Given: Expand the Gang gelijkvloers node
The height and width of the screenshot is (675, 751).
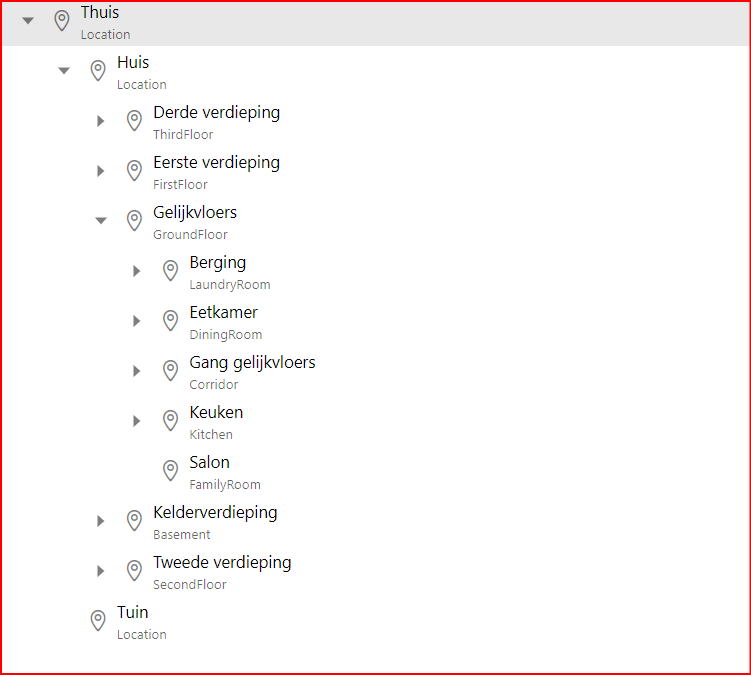Looking at the screenshot, I should [136, 371].
